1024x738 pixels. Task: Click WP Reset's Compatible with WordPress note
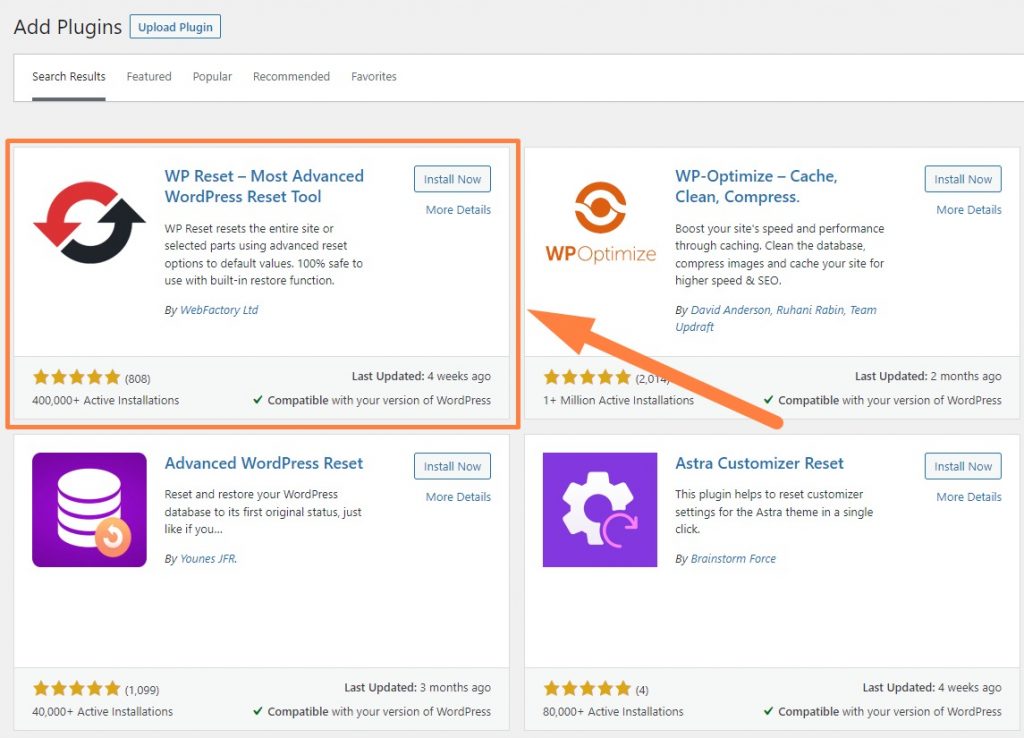(372, 400)
